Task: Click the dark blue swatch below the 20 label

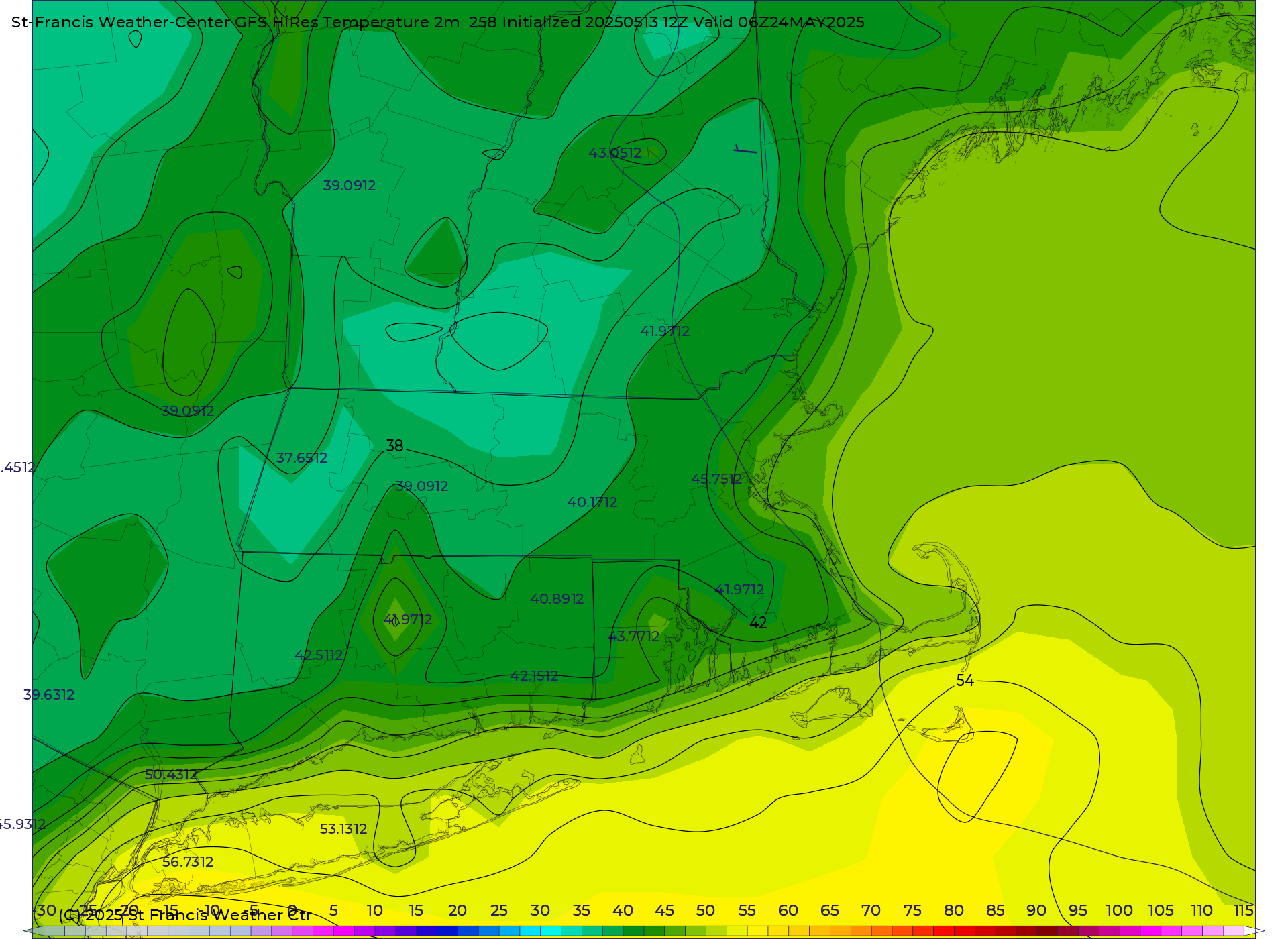Action: pos(447,931)
